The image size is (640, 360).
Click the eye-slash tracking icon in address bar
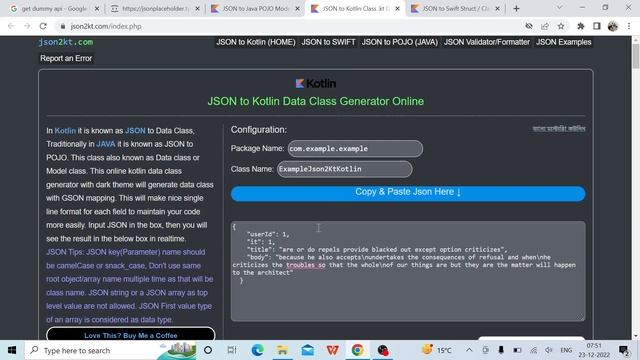pyautogui.click(x=529, y=26)
